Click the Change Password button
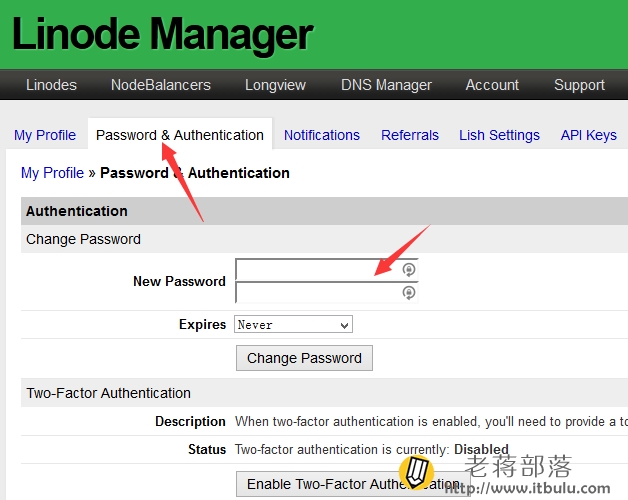 tap(304, 358)
